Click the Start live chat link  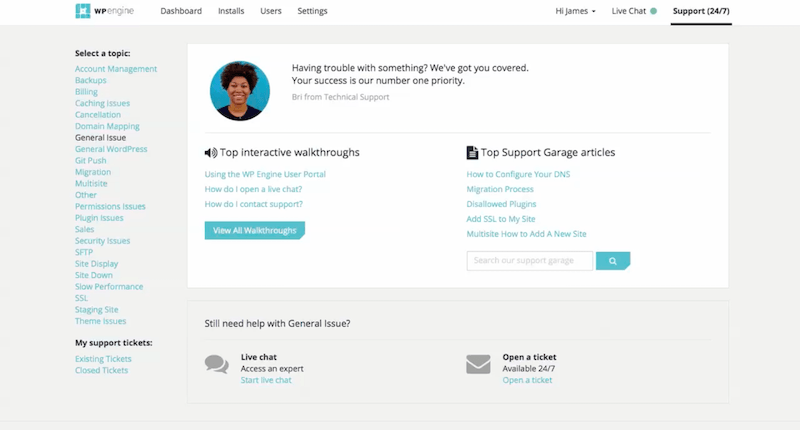click(266, 380)
